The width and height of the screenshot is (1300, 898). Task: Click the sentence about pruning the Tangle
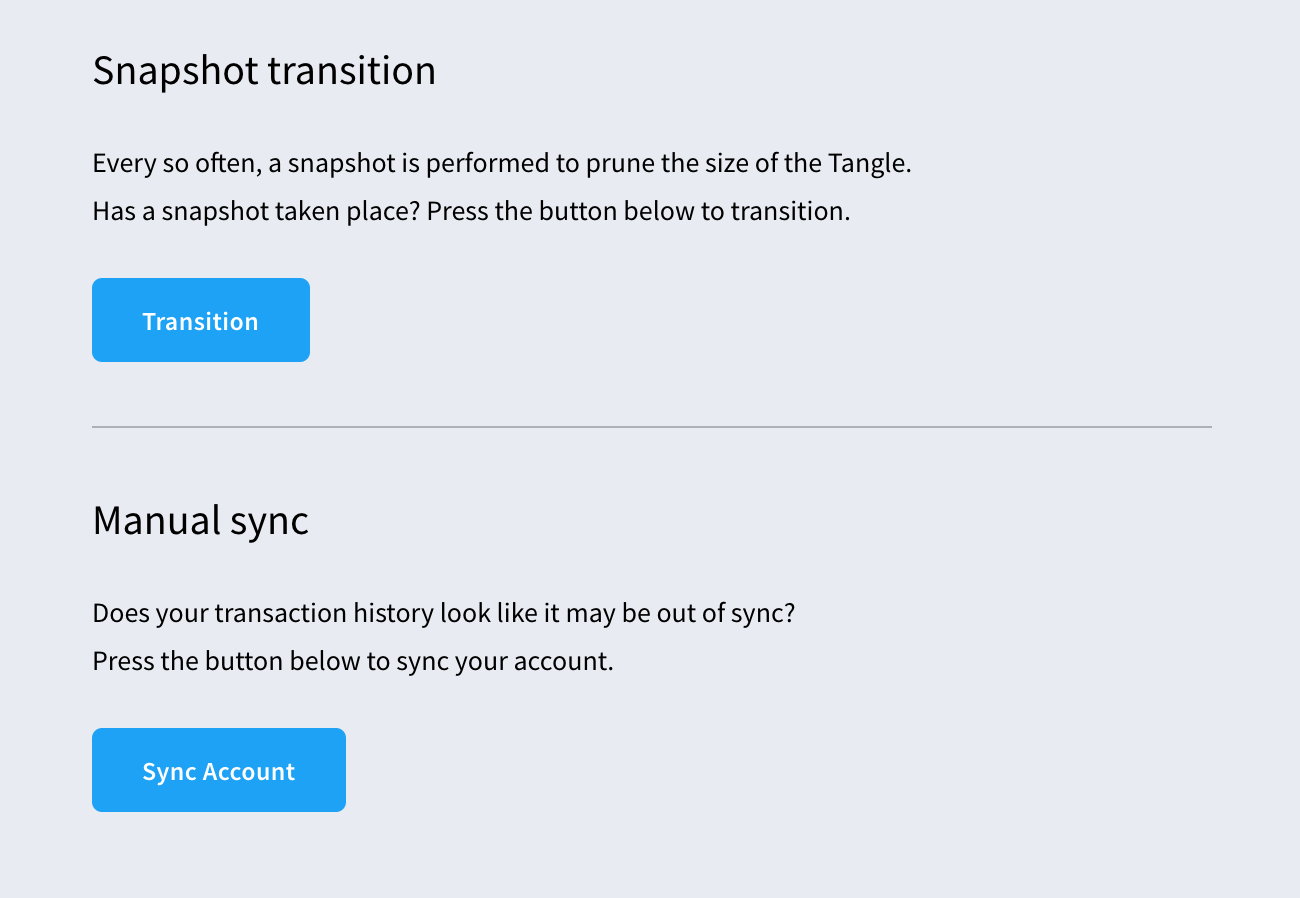(x=501, y=163)
